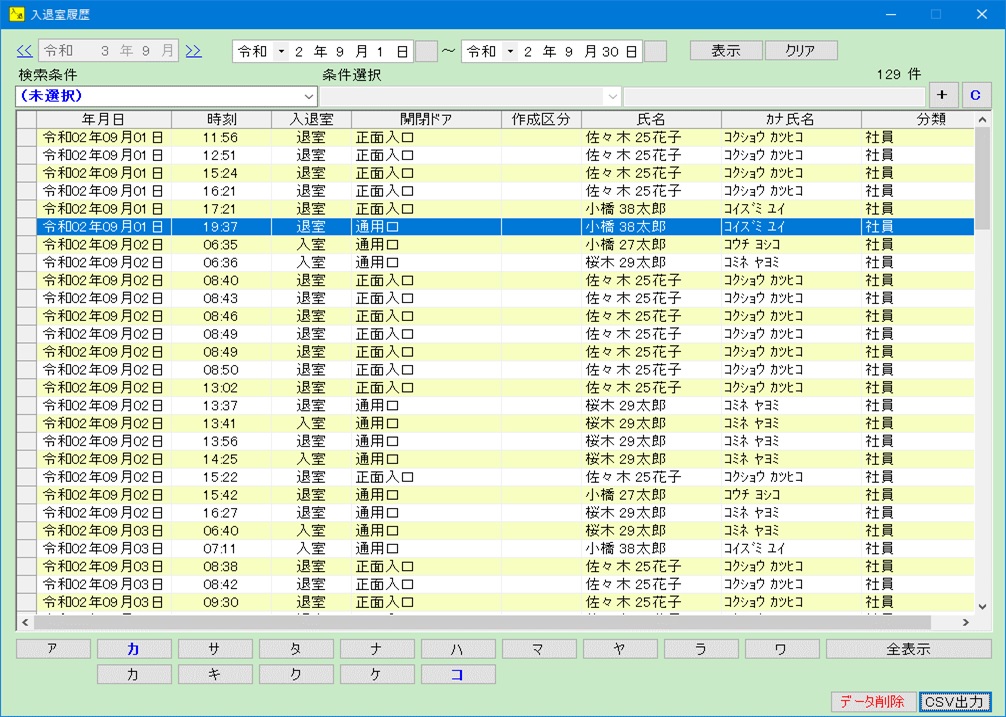Open the start date calendar picker button

coord(426,52)
